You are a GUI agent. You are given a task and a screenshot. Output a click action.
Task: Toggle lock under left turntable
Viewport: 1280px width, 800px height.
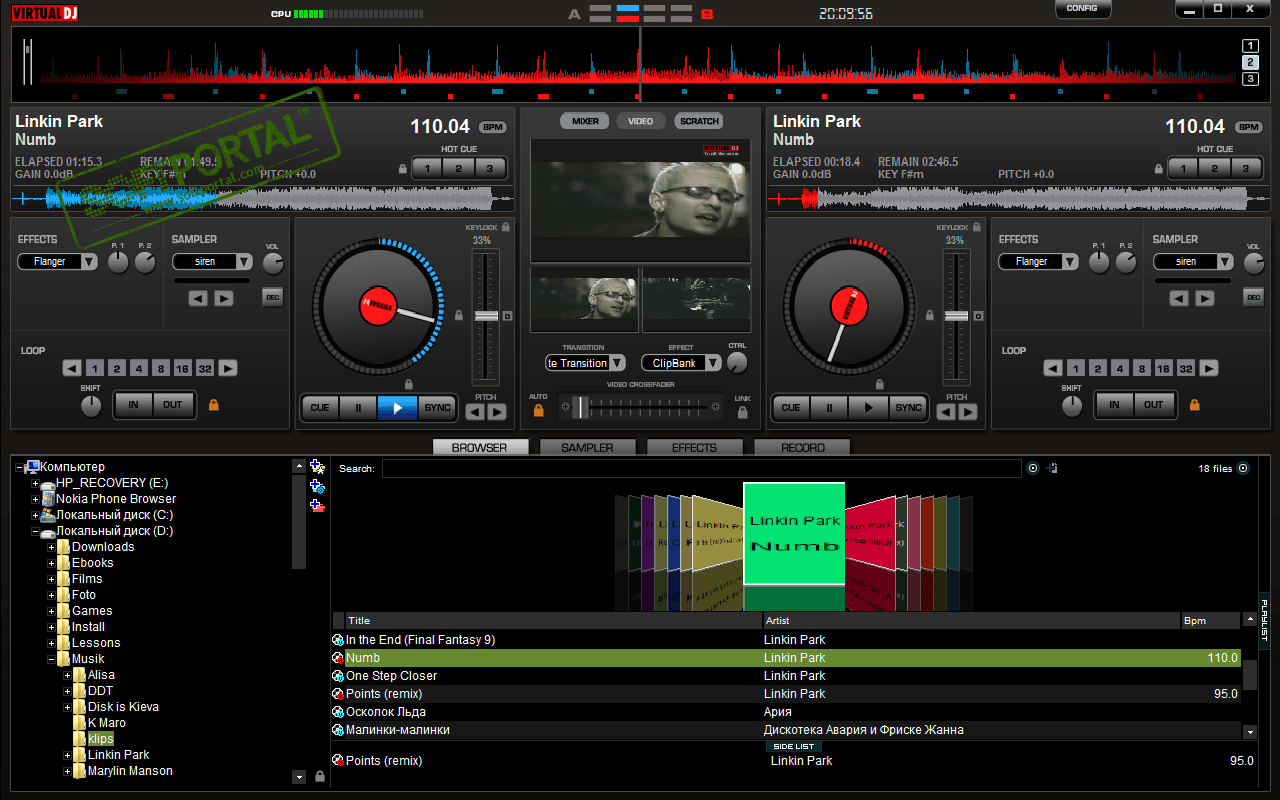(408, 384)
